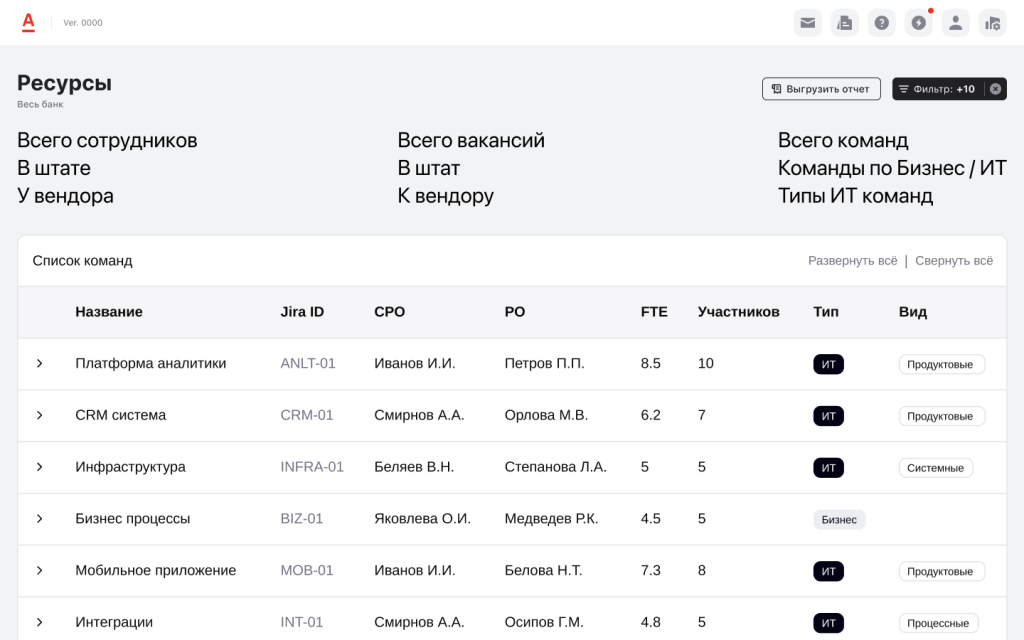Screen dimensions: 1024x640
Task: Click the FTE column header
Action: pos(654,312)
